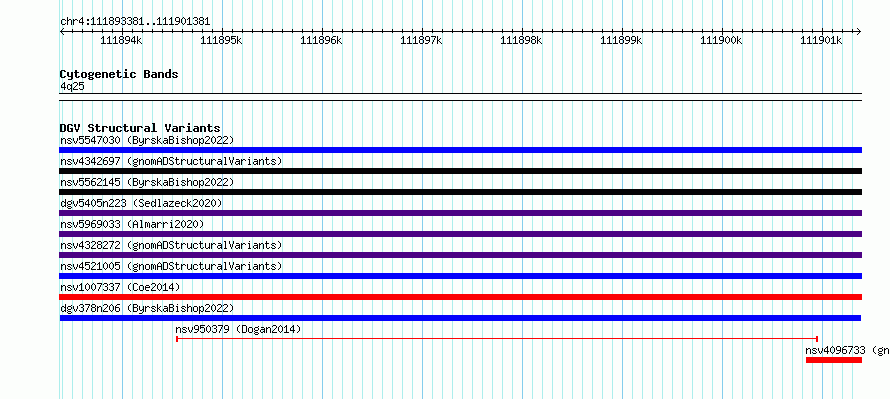This screenshot has height=399, width=890.
Task: Select the blue bar under dgv378n206
Action: pos(460,318)
